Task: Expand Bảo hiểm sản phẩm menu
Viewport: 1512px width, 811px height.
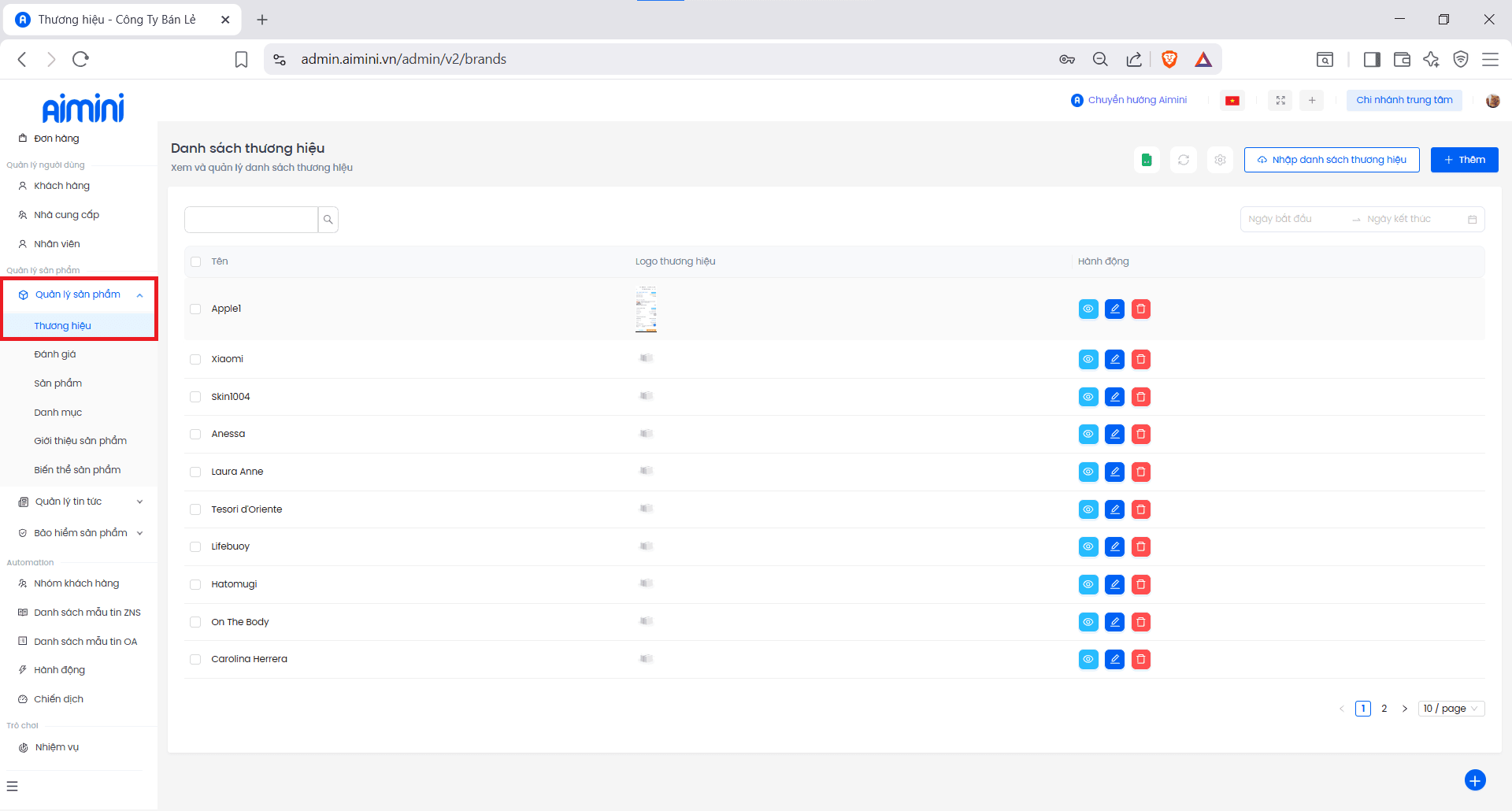Action: tap(79, 533)
